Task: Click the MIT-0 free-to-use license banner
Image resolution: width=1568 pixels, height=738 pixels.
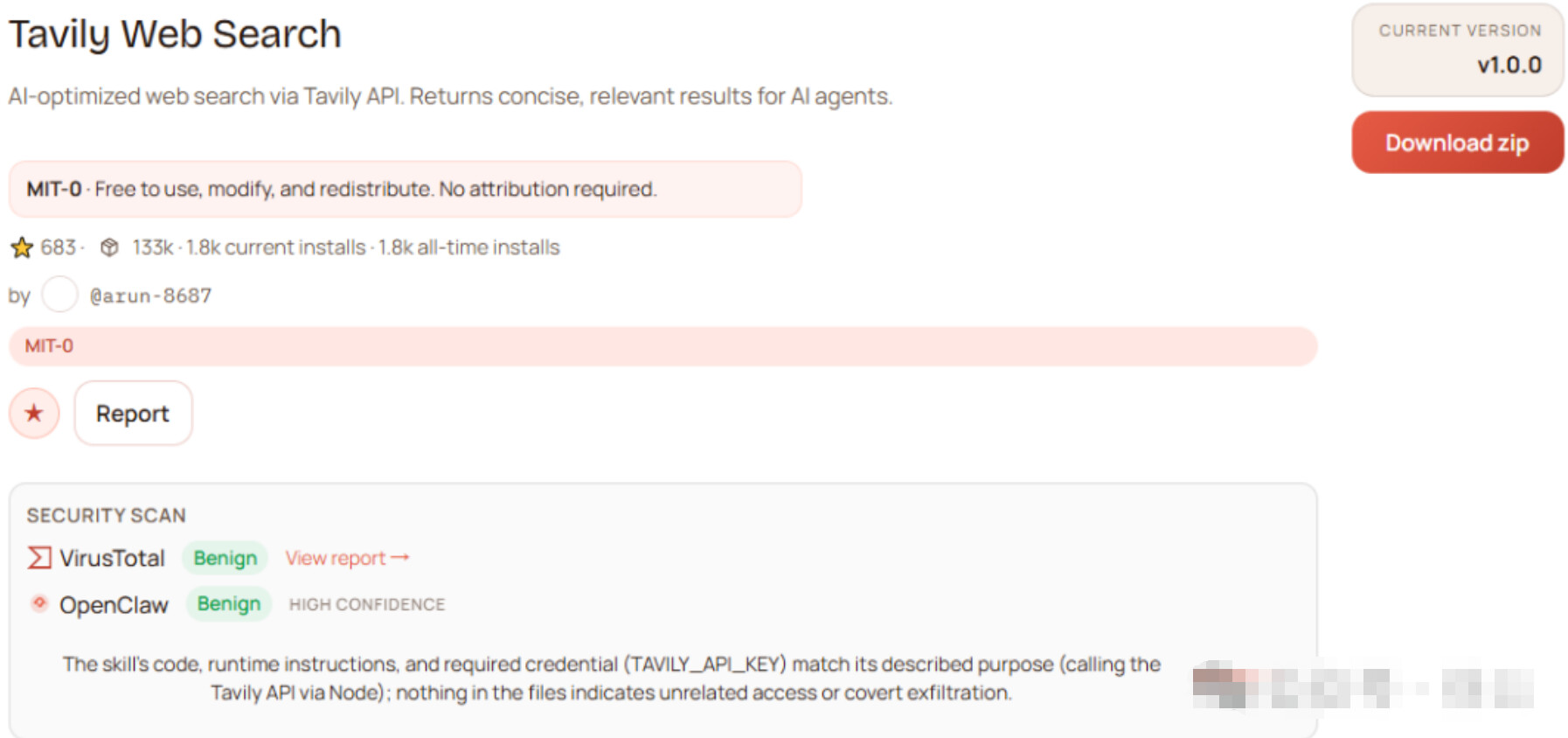Action: click(x=405, y=189)
